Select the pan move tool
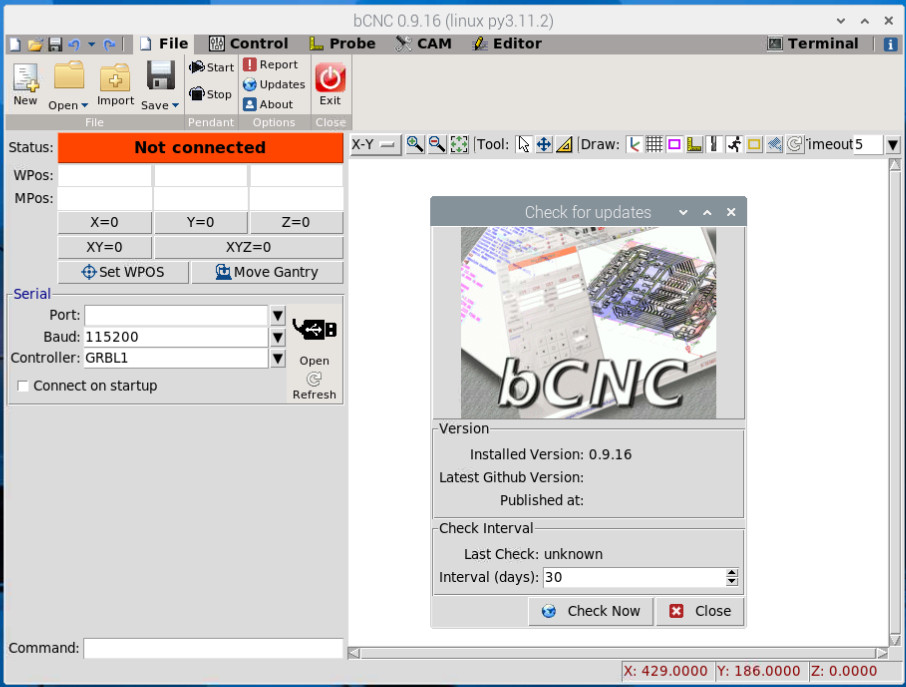 (x=544, y=144)
